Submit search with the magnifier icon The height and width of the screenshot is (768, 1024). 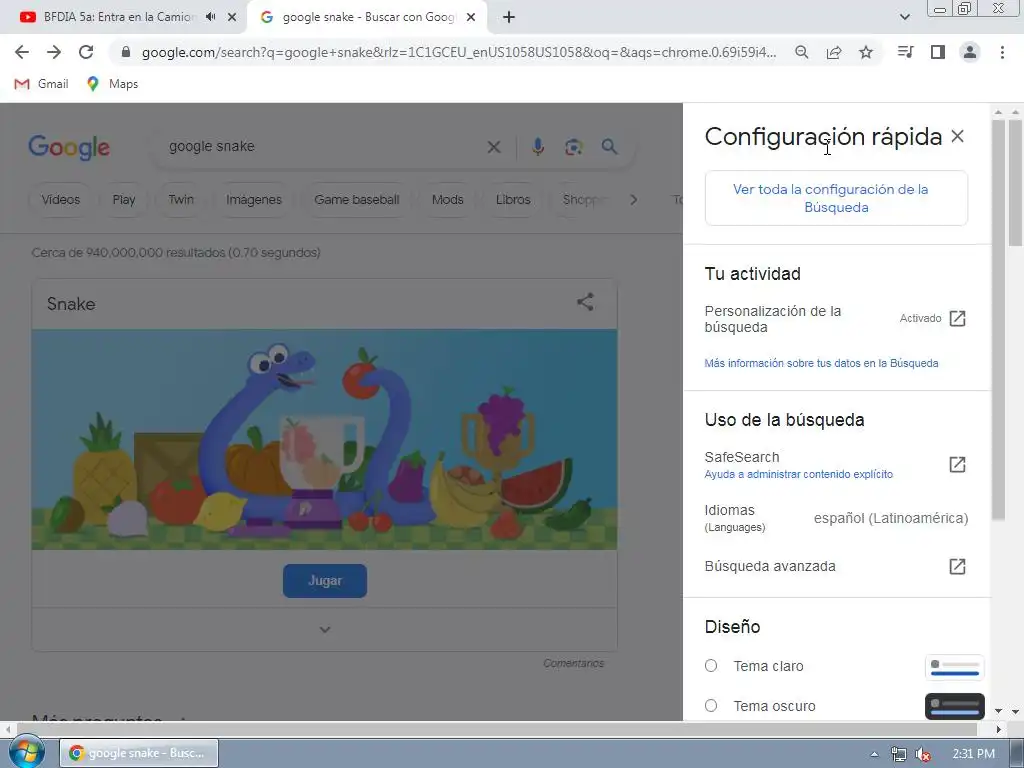tap(609, 147)
